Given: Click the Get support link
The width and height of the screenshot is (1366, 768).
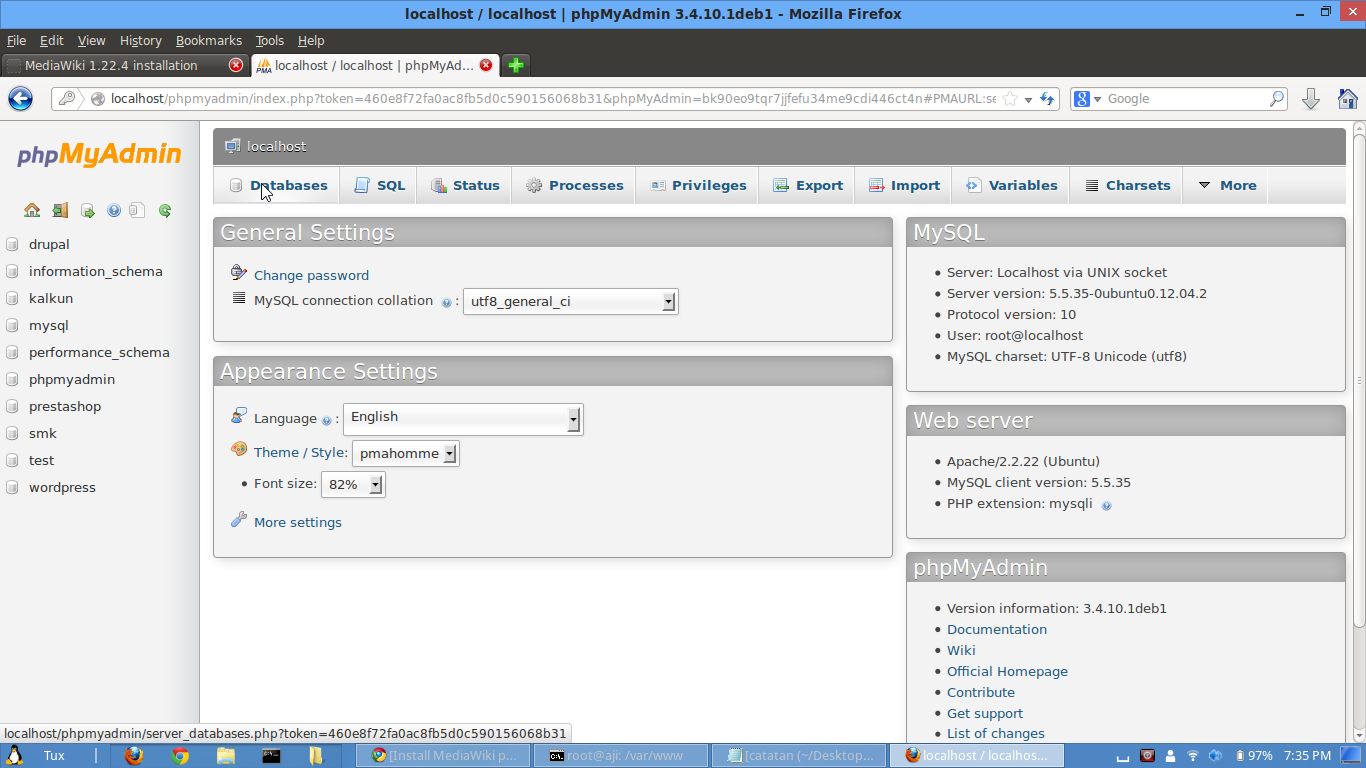Looking at the screenshot, I should pyautogui.click(x=985, y=713).
